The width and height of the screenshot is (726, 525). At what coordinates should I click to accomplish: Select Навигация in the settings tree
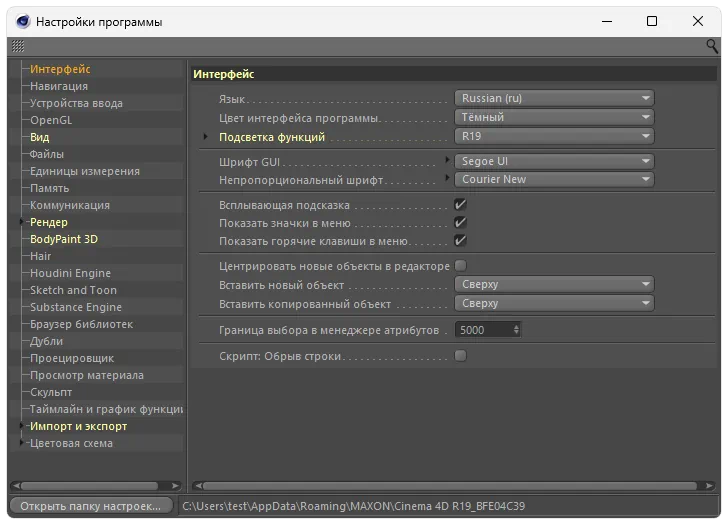[x=59, y=86]
